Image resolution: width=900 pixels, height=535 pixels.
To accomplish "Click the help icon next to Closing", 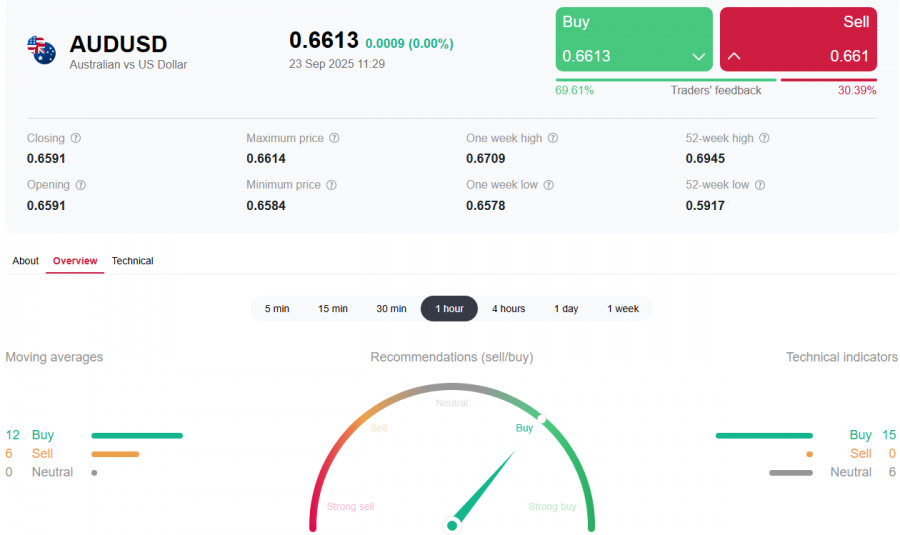I will tap(76, 138).
